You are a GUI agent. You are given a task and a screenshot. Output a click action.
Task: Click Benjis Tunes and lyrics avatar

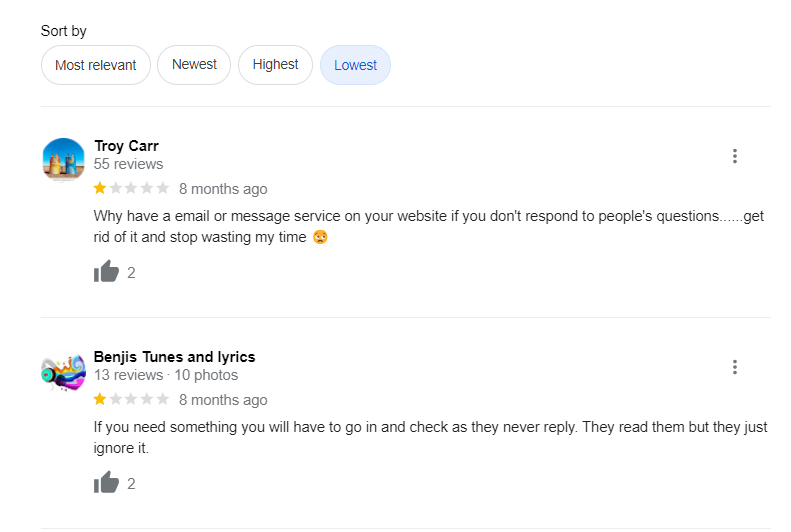coord(63,371)
